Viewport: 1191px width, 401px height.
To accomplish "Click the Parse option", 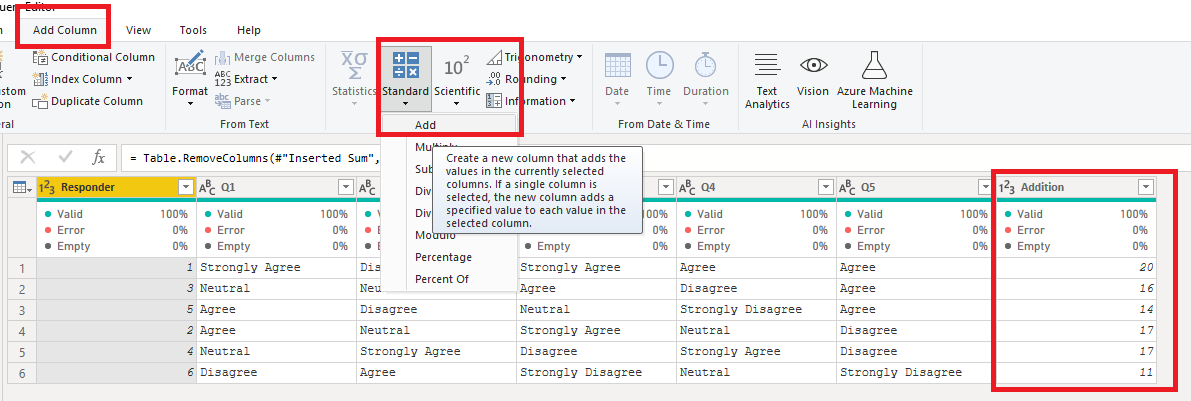I will click(x=242, y=101).
